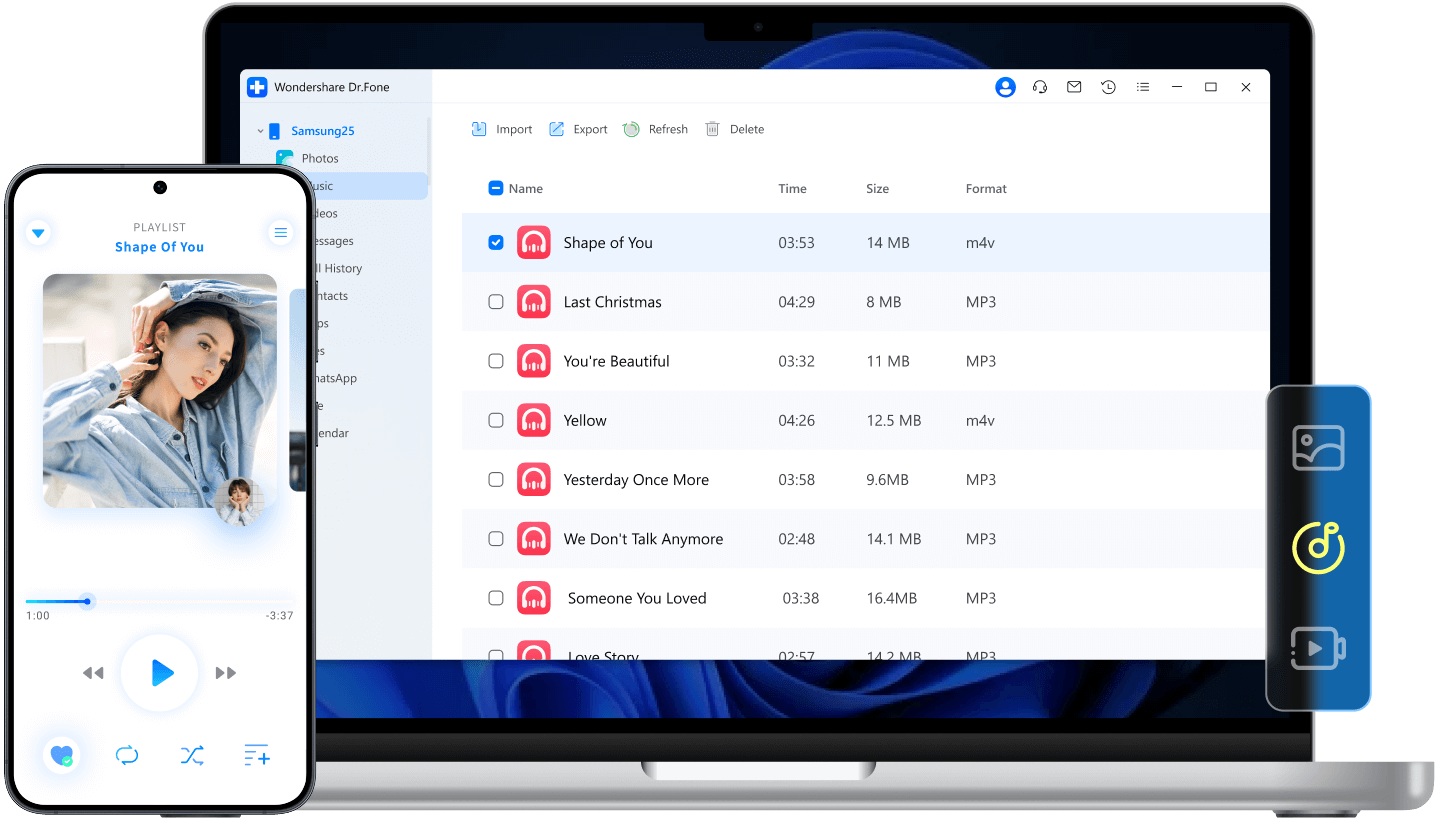Uncheck the Shape of You checkbox
Screen dimensions: 1436x818
496,242
